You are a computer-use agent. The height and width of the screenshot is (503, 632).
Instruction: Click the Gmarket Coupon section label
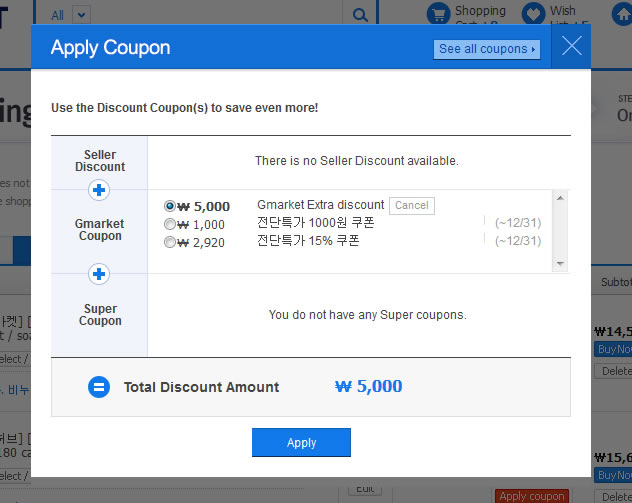click(100, 230)
